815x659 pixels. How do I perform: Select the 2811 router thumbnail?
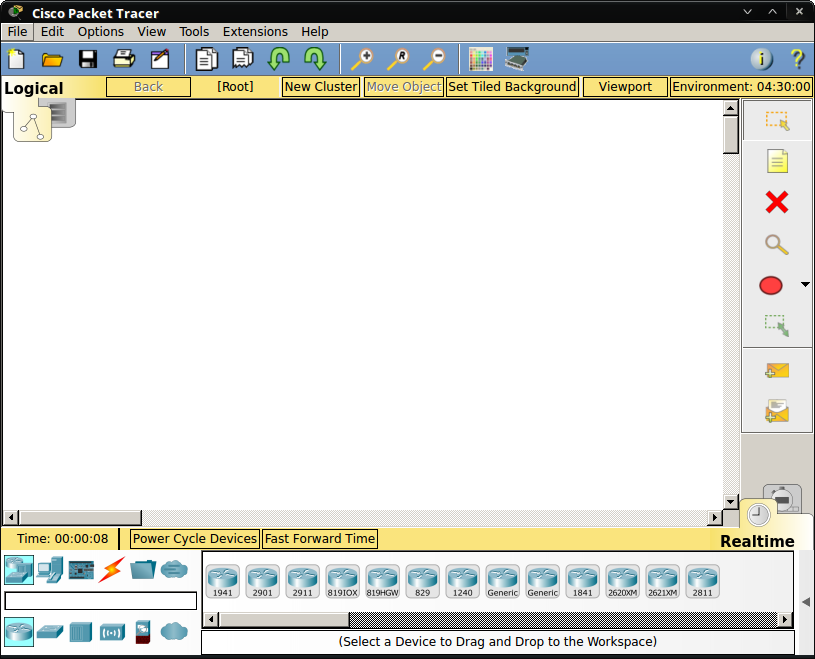click(x=703, y=580)
